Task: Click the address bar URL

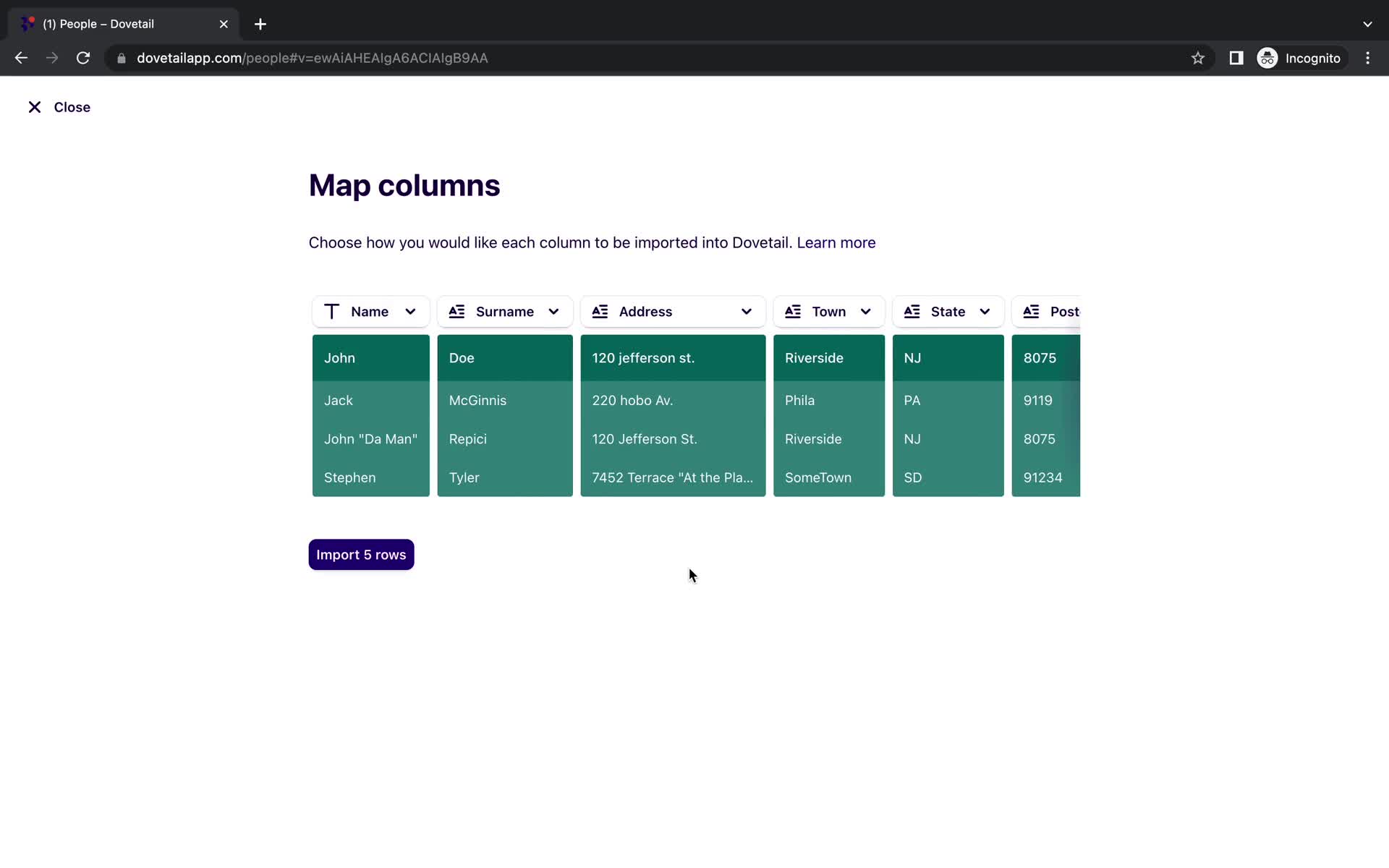Action: [x=312, y=58]
